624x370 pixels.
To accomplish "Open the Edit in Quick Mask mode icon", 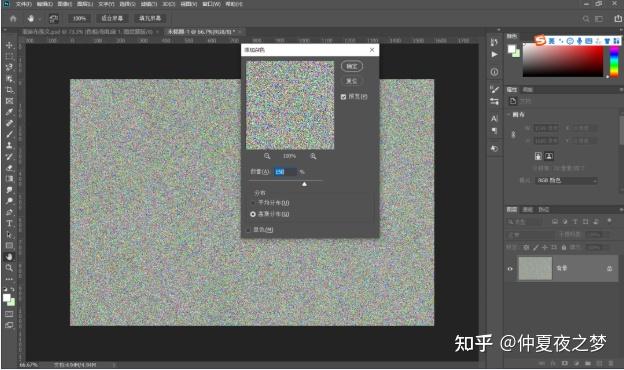I will click(x=9, y=314).
